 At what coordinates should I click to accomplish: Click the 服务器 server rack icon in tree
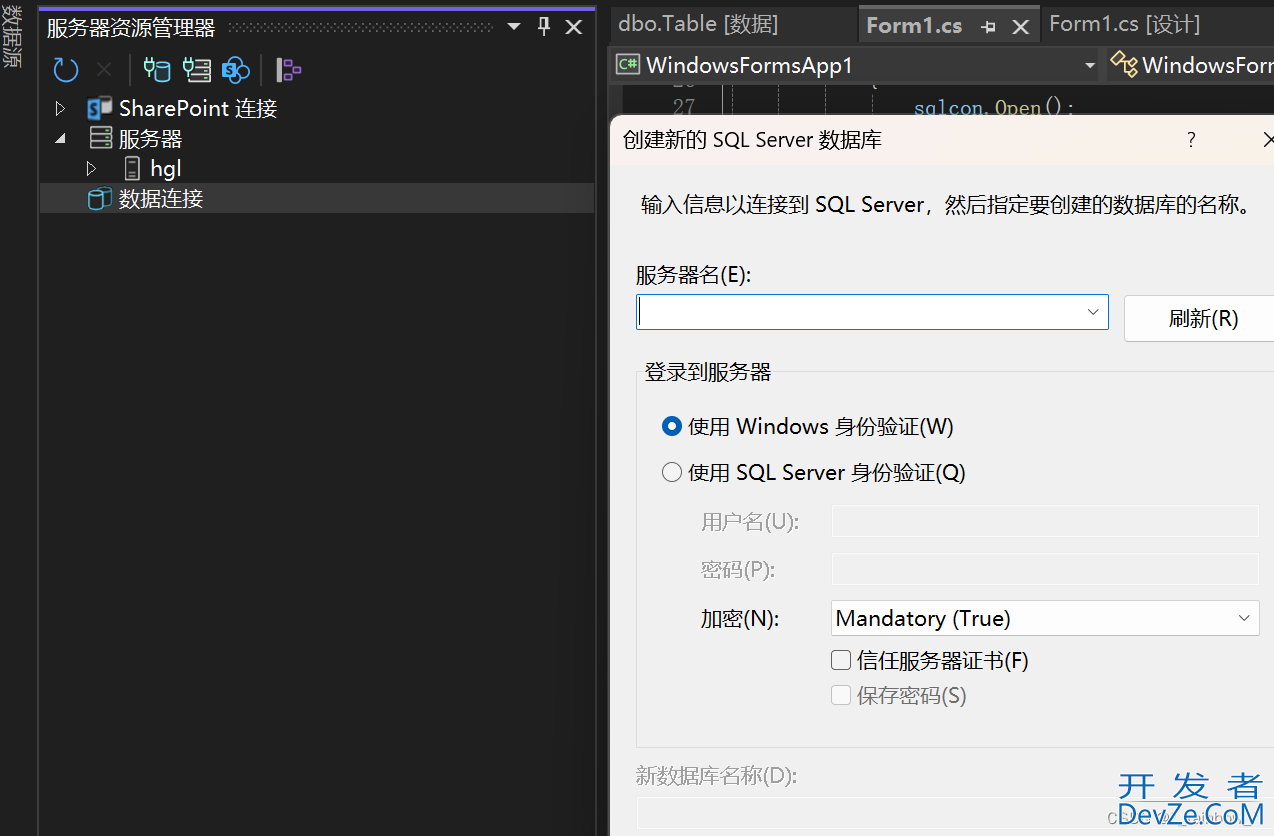tap(101, 138)
